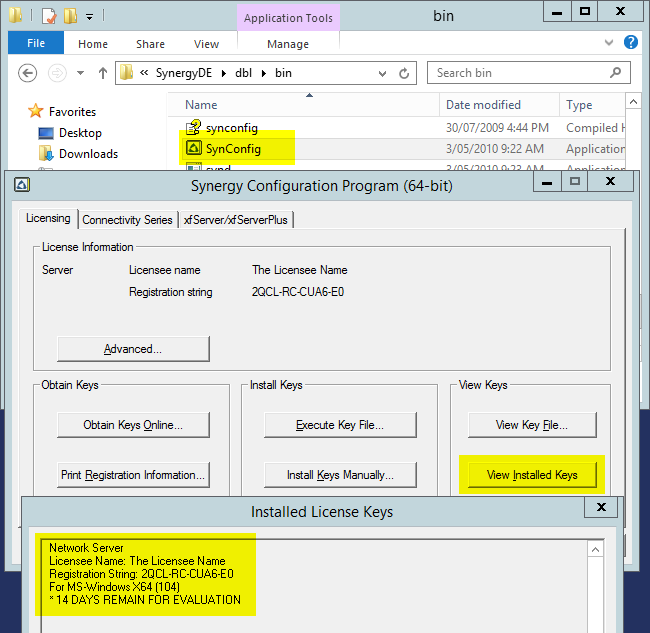Select SynergyDE in the address path

[184, 73]
